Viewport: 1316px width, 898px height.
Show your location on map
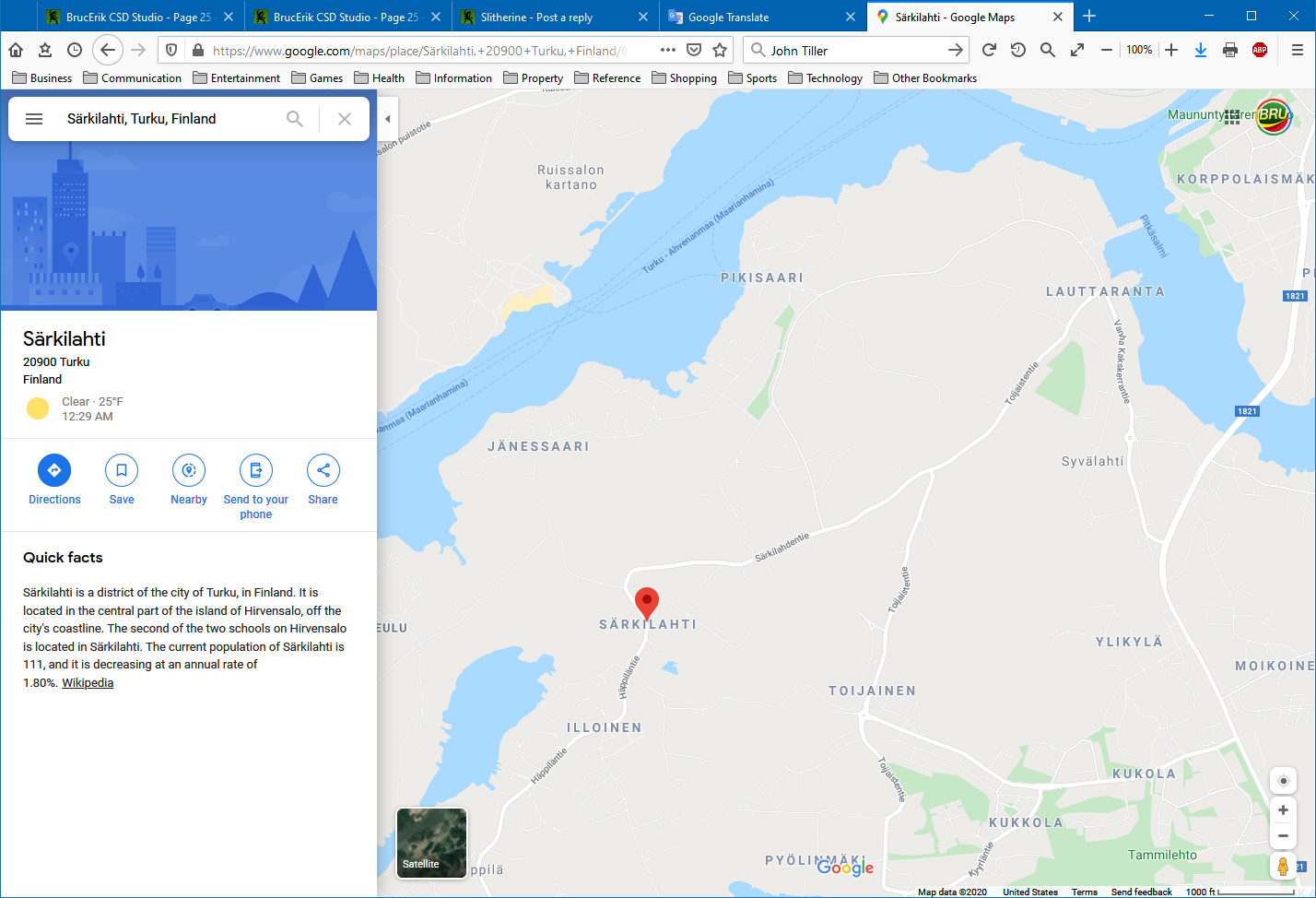(x=1283, y=781)
